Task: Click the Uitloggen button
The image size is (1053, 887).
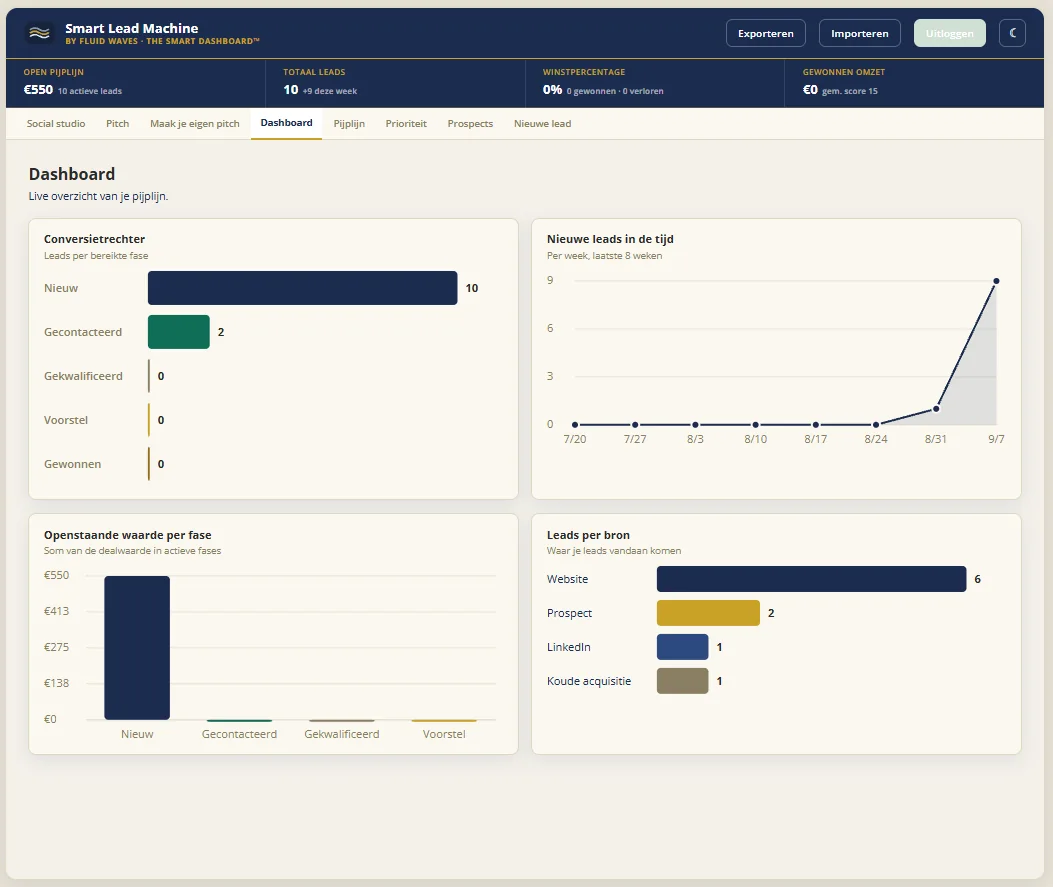Action: point(950,33)
